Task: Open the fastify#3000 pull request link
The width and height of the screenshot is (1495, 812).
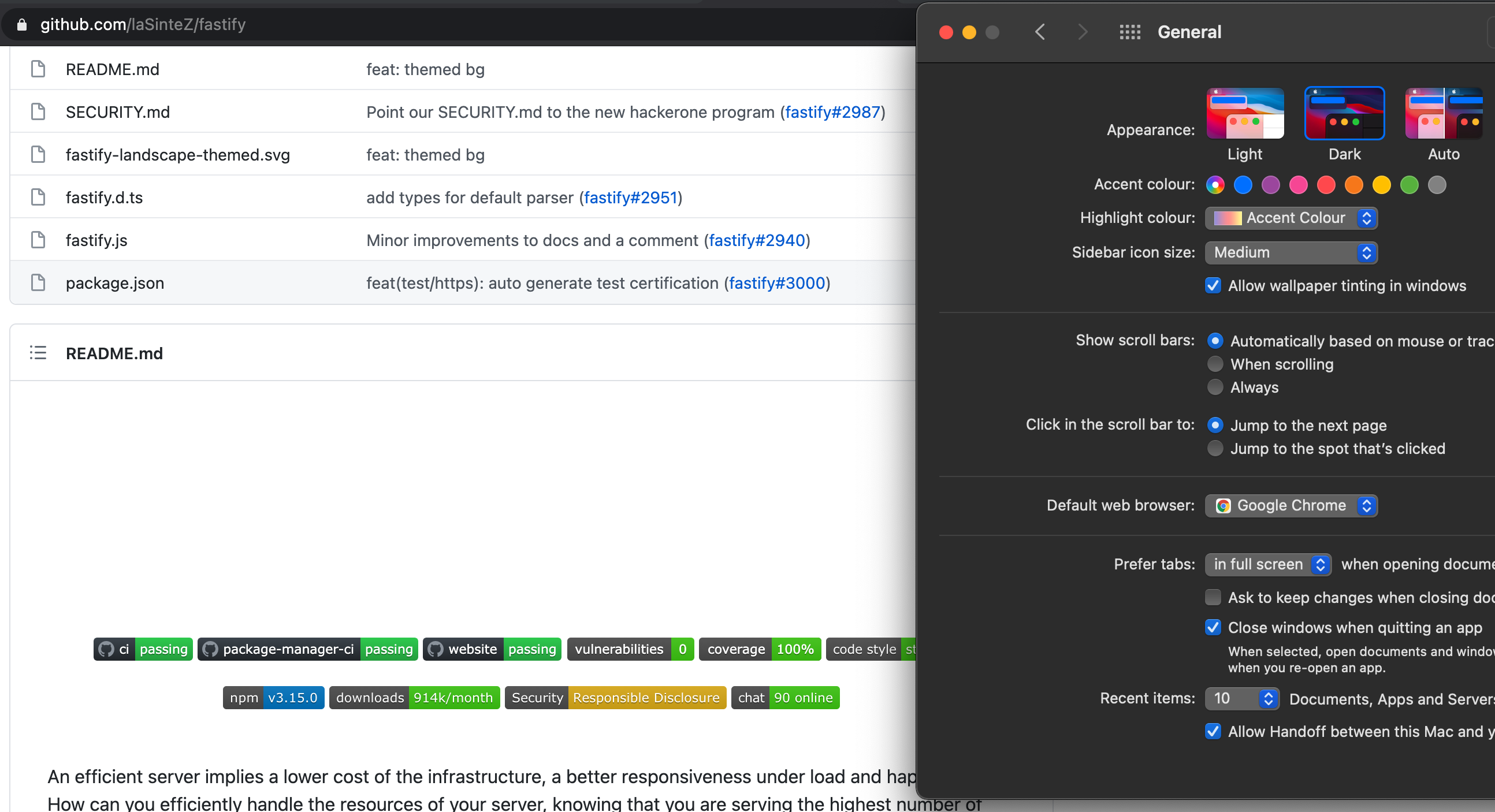Action: (x=777, y=283)
